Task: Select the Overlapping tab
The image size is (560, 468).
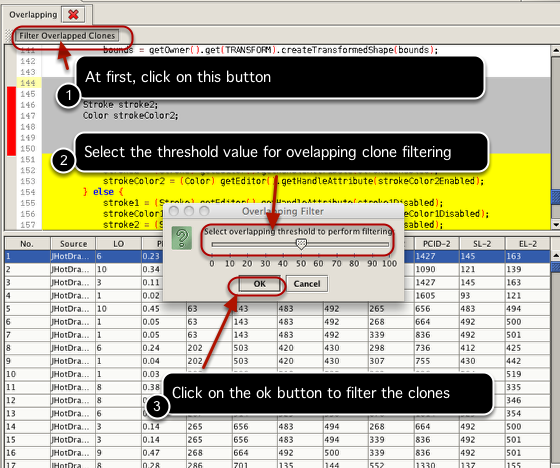Action: click(x=33, y=15)
